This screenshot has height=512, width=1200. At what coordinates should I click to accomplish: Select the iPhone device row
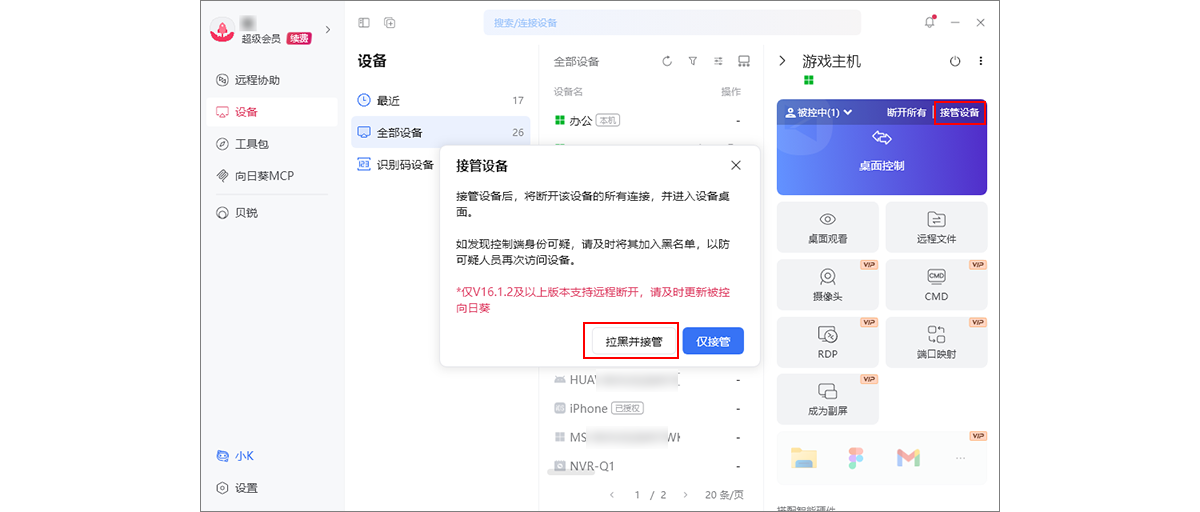click(x=651, y=408)
